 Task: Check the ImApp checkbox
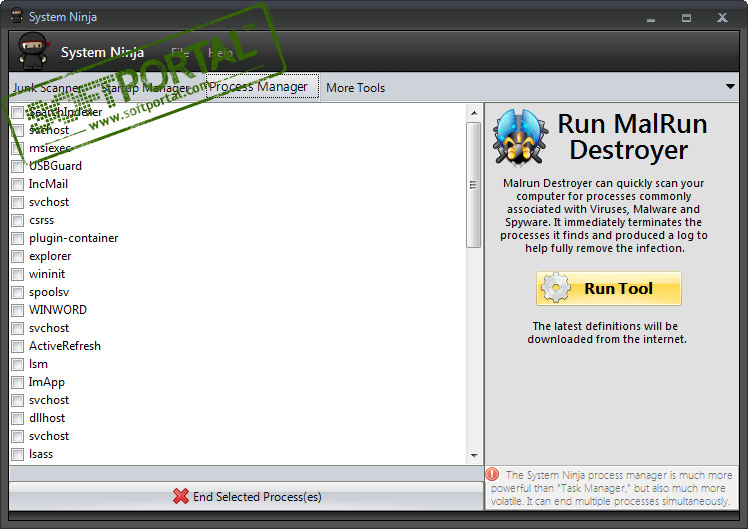pyautogui.click(x=18, y=383)
